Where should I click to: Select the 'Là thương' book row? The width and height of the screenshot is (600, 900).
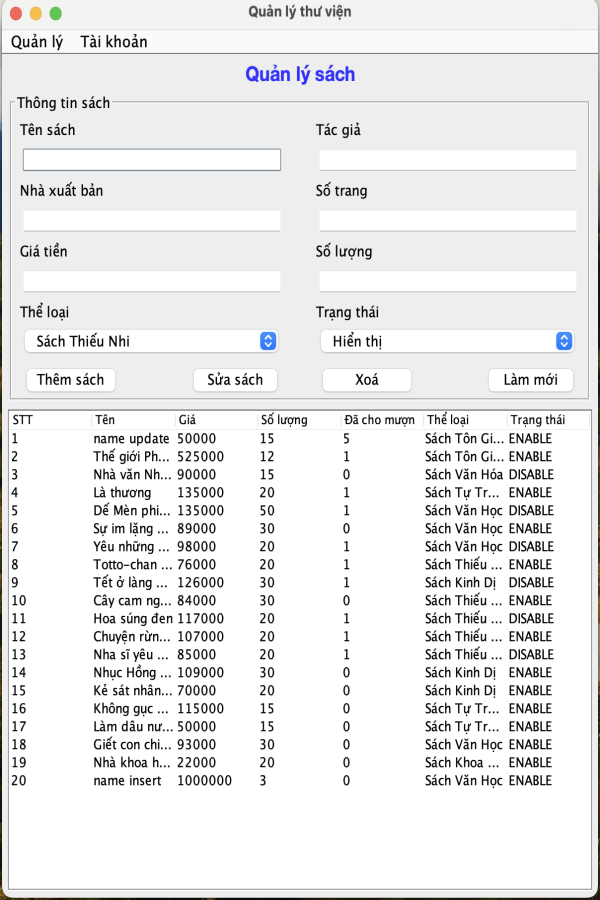click(x=300, y=492)
